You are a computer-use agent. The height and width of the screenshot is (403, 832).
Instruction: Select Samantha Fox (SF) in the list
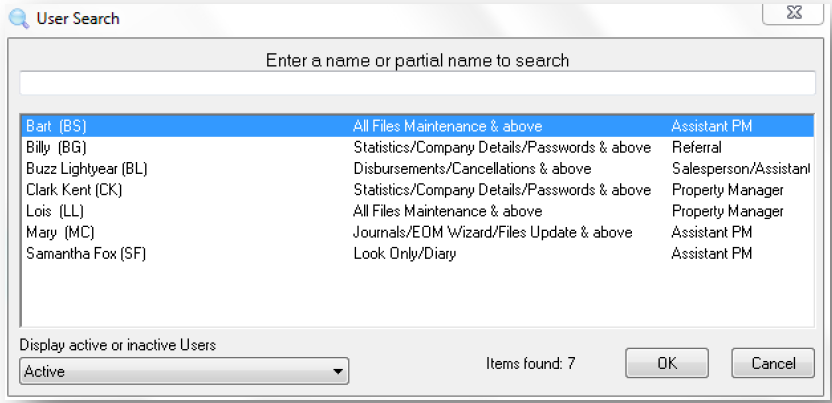[x=417, y=253]
